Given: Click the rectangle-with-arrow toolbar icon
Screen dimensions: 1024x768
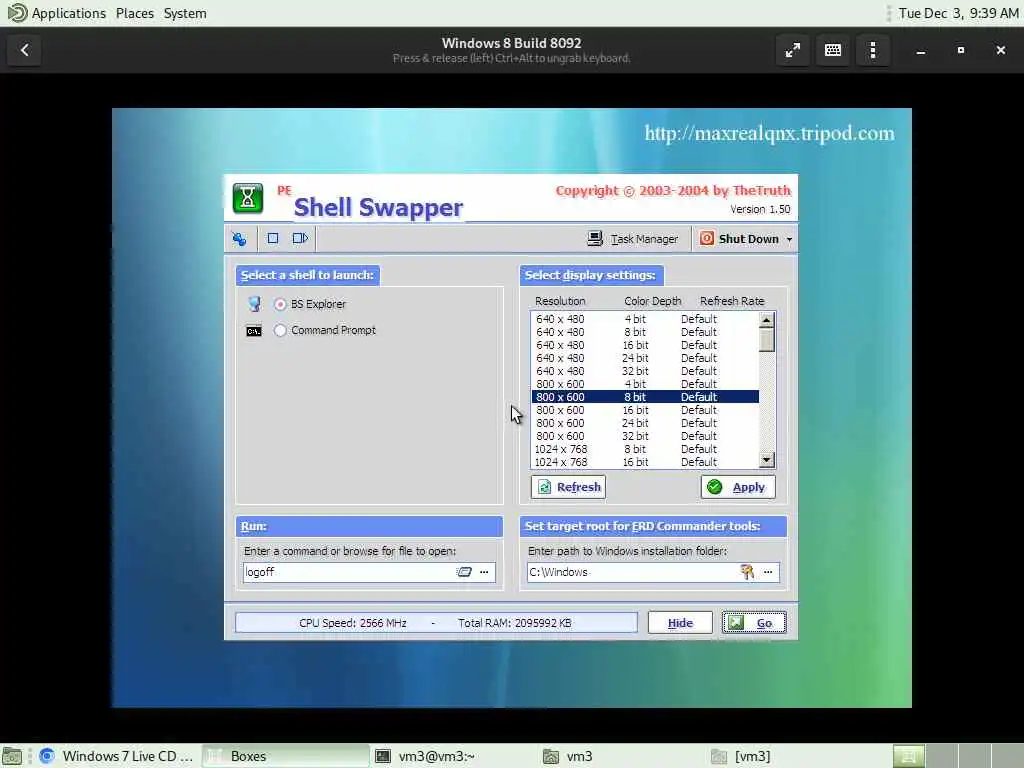Looking at the screenshot, I should (x=300, y=238).
